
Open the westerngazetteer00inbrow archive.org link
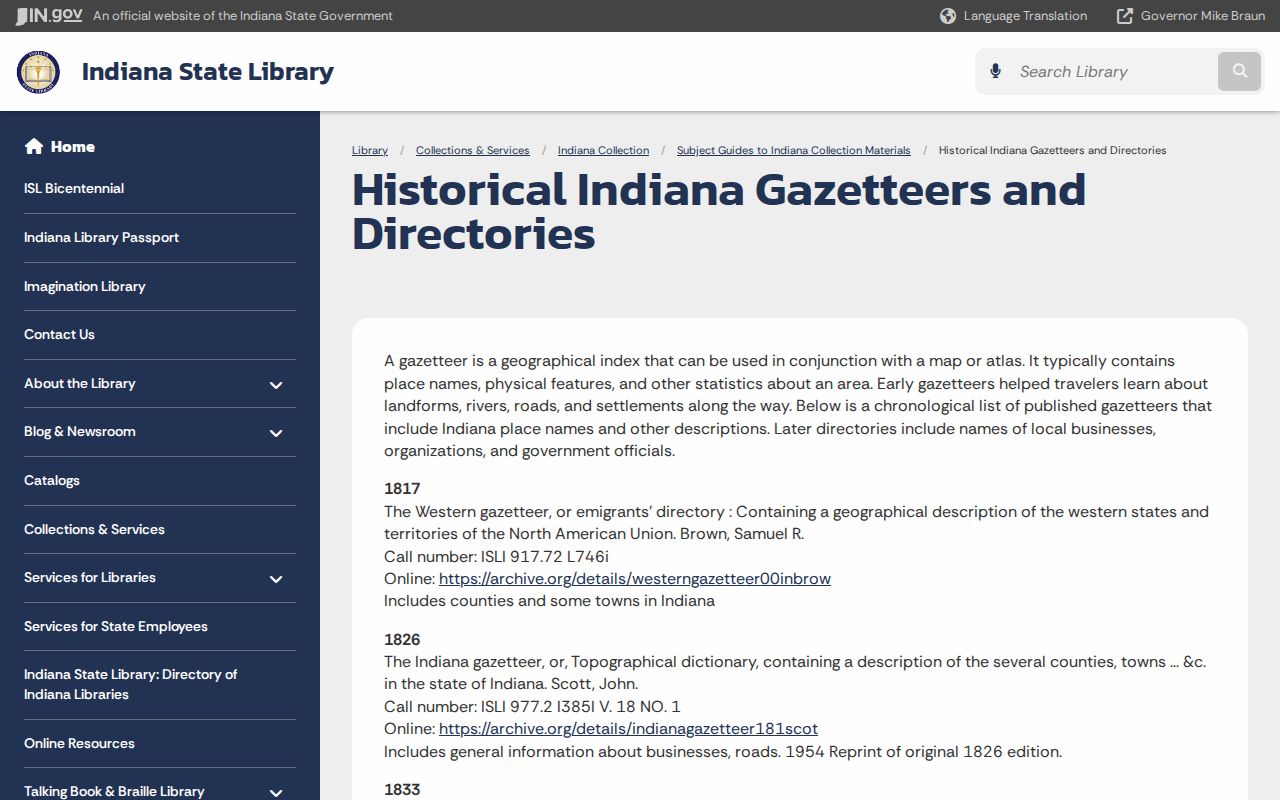click(x=635, y=578)
